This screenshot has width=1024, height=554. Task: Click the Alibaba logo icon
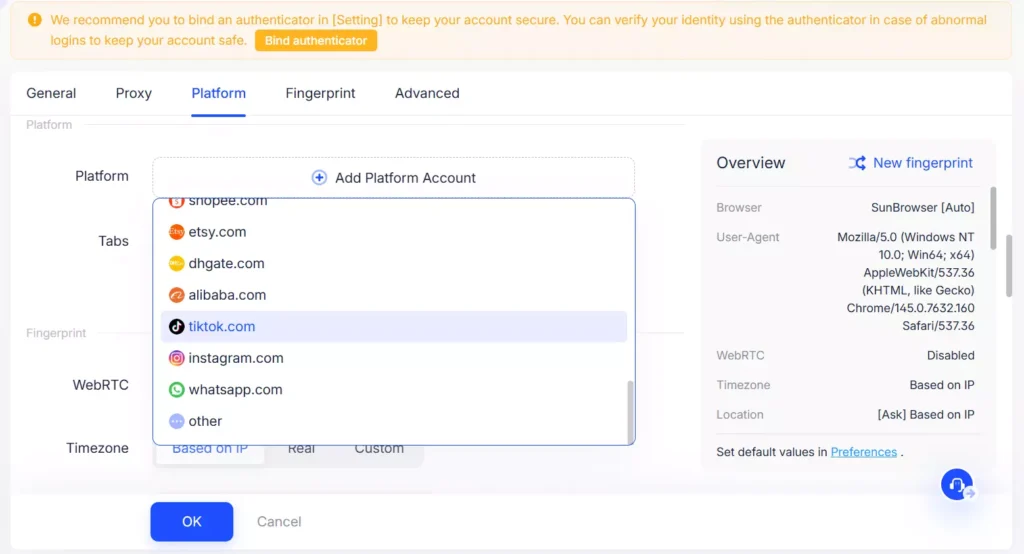[x=176, y=295]
